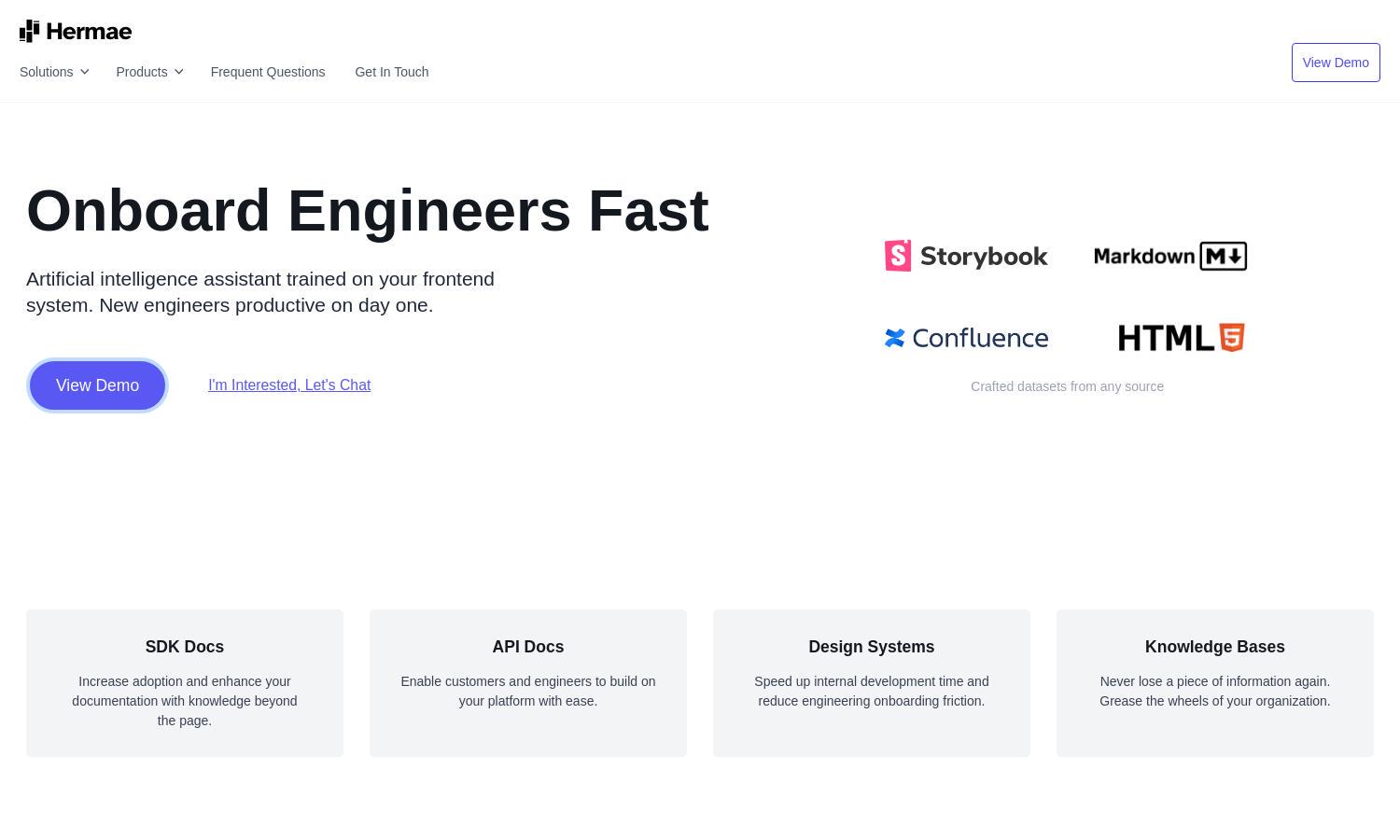Click the HTML5 logo
The width and height of the screenshot is (1400, 840).
[x=1182, y=338]
